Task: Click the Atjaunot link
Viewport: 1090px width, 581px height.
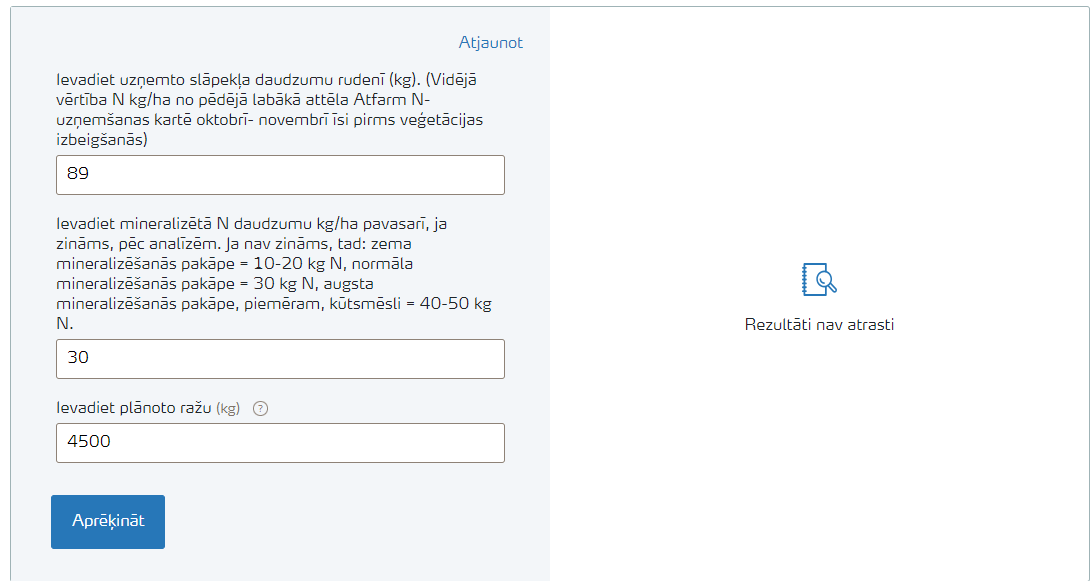Action: (x=490, y=43)
